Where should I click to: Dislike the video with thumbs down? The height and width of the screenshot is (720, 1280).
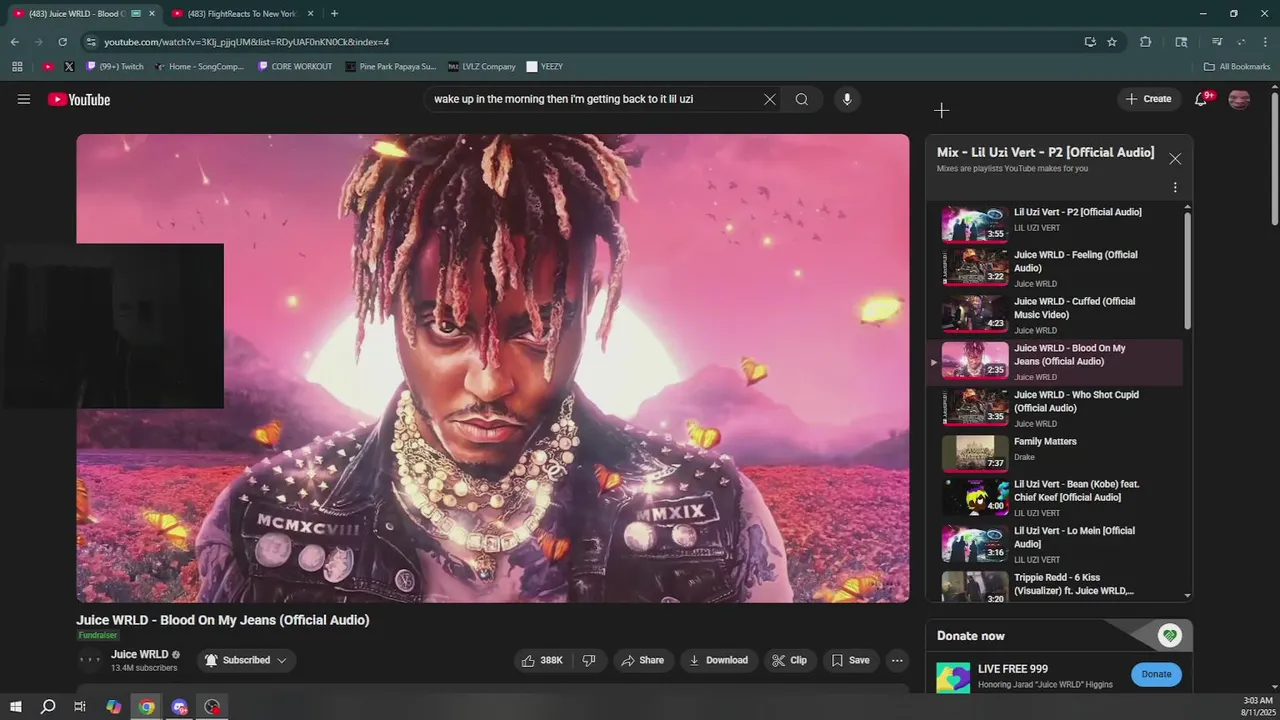click(x=590, y=660)
